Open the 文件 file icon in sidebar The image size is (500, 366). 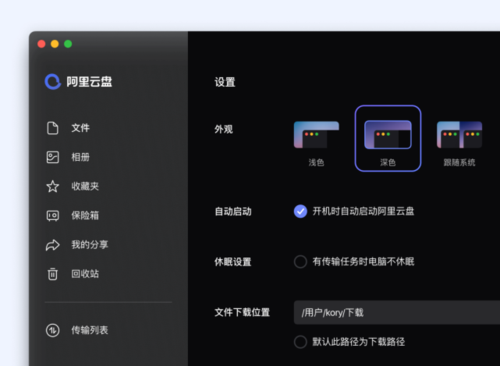pyautogui.click(x=53, y=128)
